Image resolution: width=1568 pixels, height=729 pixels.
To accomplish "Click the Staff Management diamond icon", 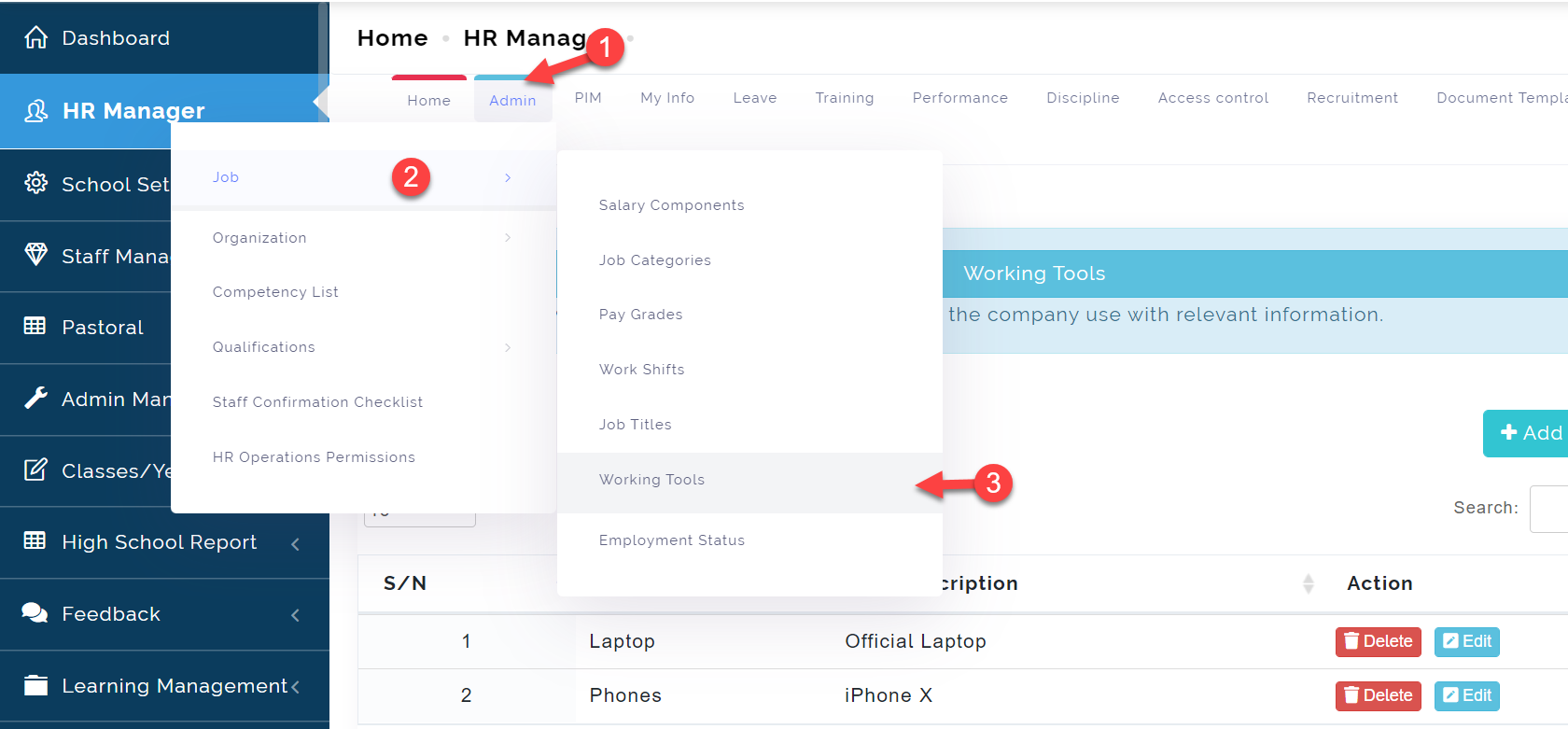I will pyautogui.click(x=36, y=254).
